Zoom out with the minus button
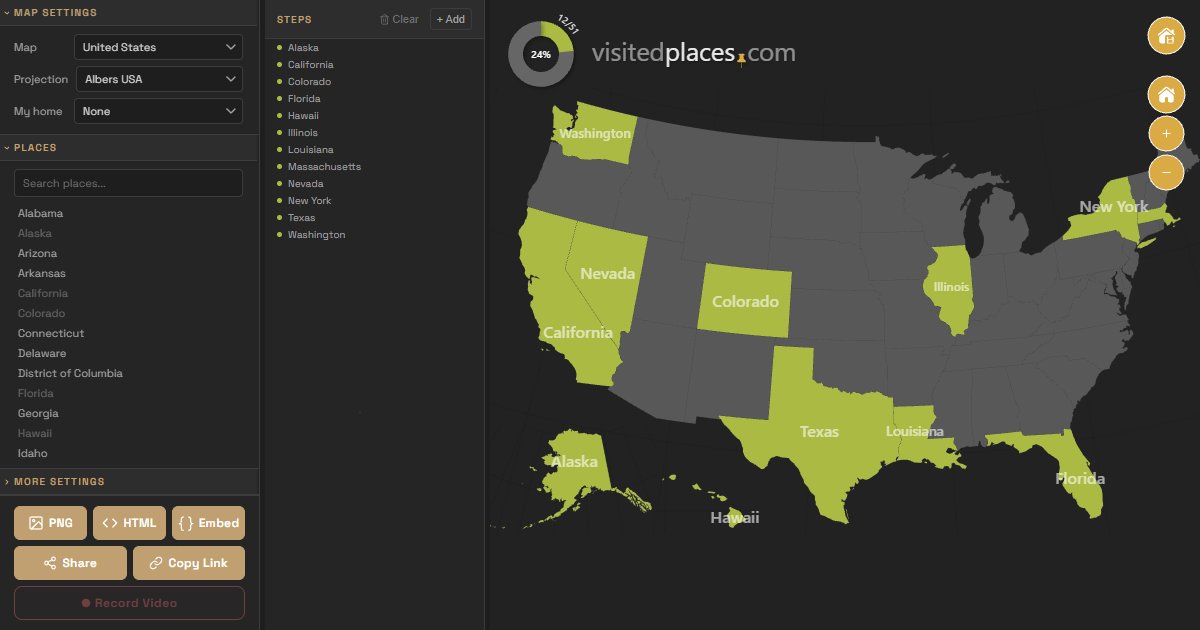This screenshot has width=1200, height=630. [1165, 172]
